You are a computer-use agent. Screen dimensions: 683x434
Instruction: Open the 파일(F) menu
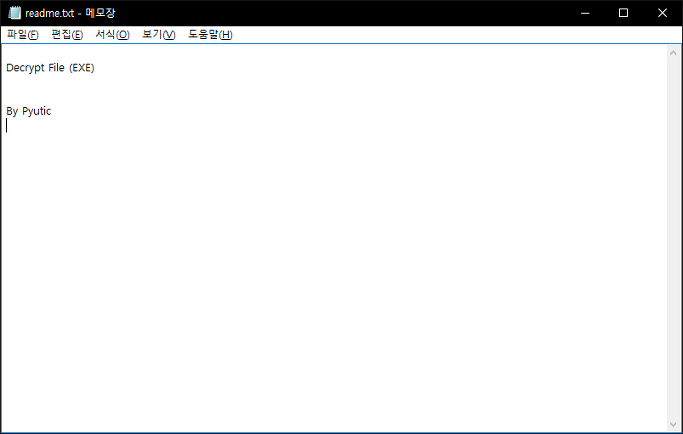[x=23, y=34]
